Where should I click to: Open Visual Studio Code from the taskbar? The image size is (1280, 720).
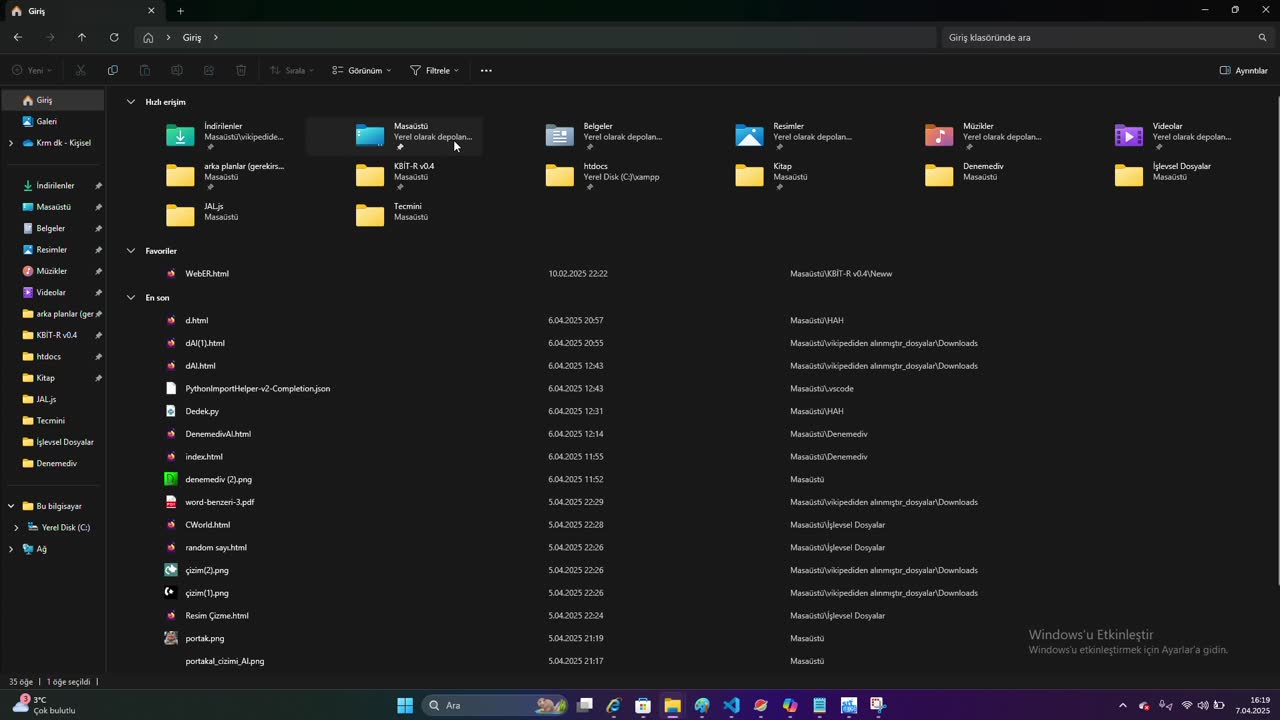[x=731, y=706]
